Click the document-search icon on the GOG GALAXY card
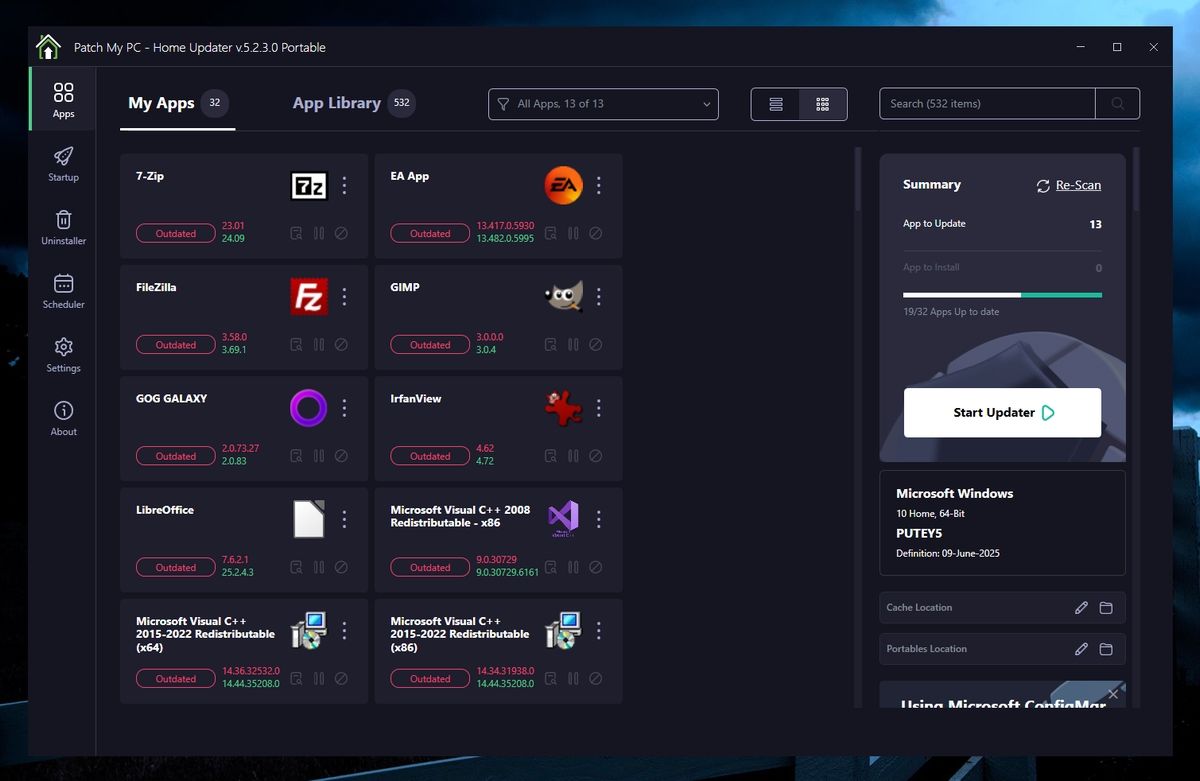 296,456
